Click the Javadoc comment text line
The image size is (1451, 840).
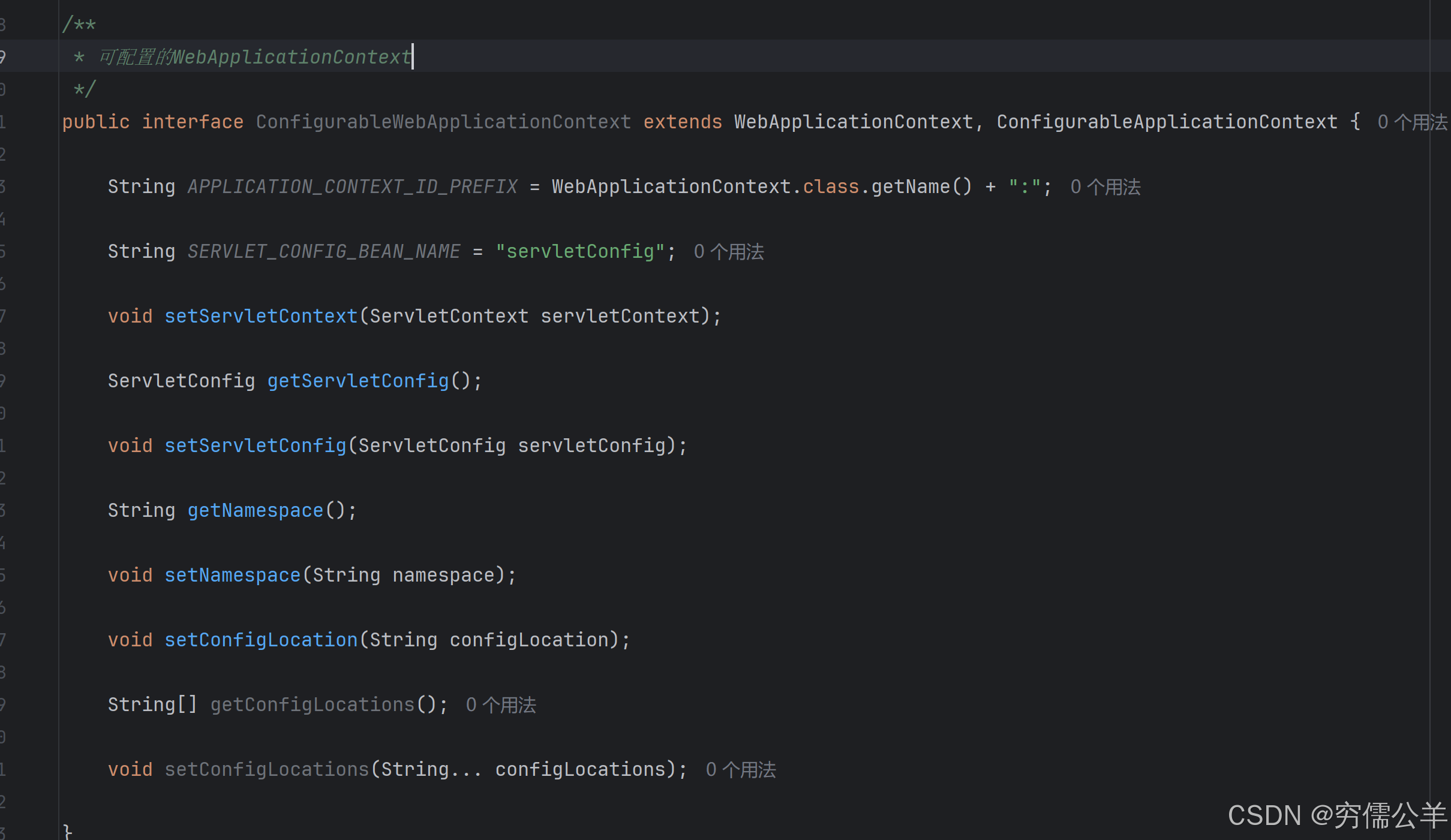255,58
